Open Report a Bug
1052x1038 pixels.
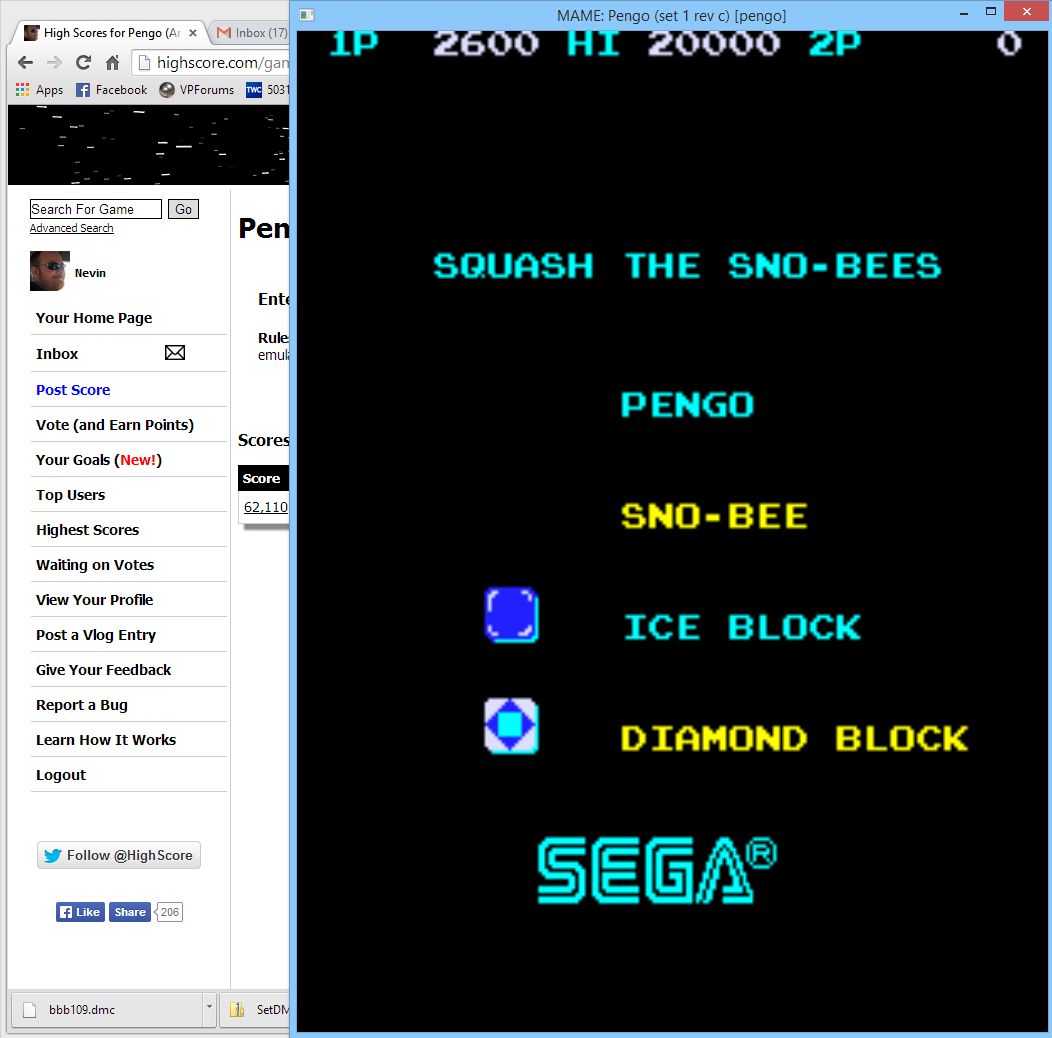(82, 705)
